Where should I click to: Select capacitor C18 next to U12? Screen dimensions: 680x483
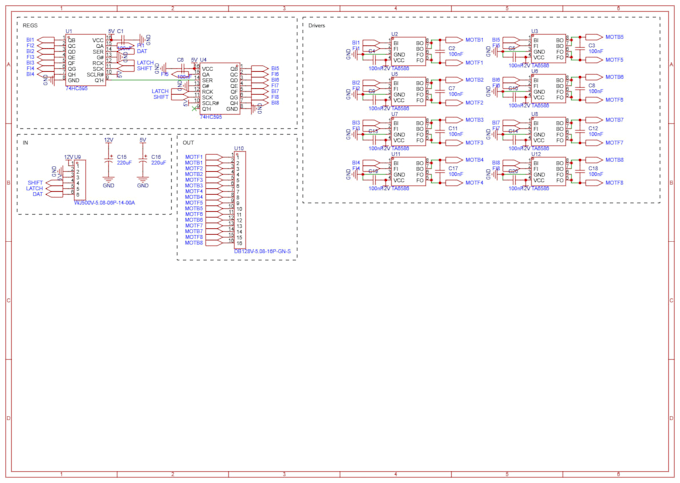tap(580, 171)
